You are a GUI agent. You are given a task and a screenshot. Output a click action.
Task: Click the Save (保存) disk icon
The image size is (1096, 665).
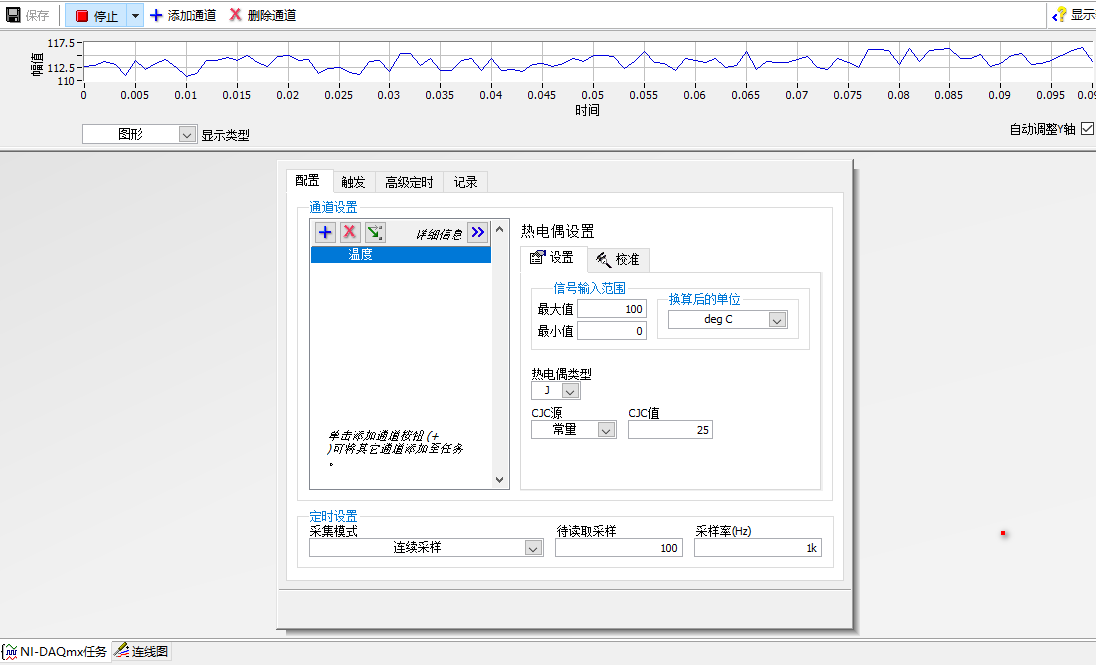pyautogui.click(x=11, y=15)
